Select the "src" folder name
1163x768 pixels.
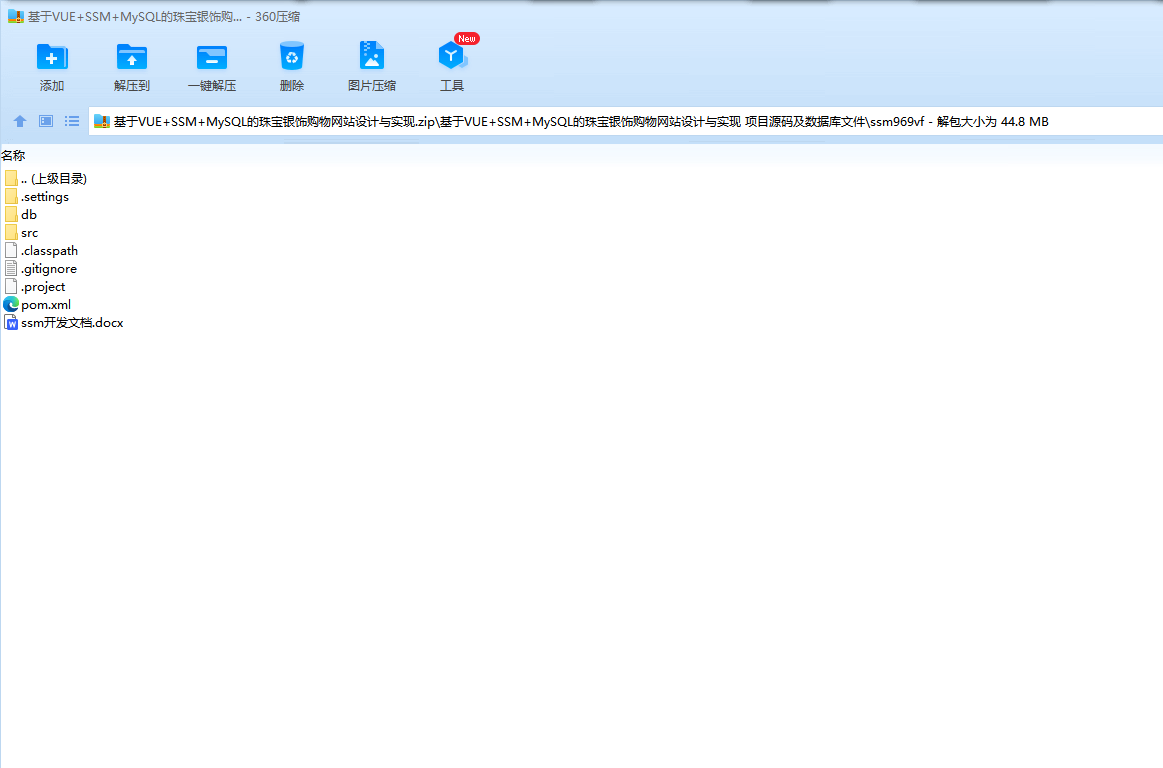tap(30, 233)
